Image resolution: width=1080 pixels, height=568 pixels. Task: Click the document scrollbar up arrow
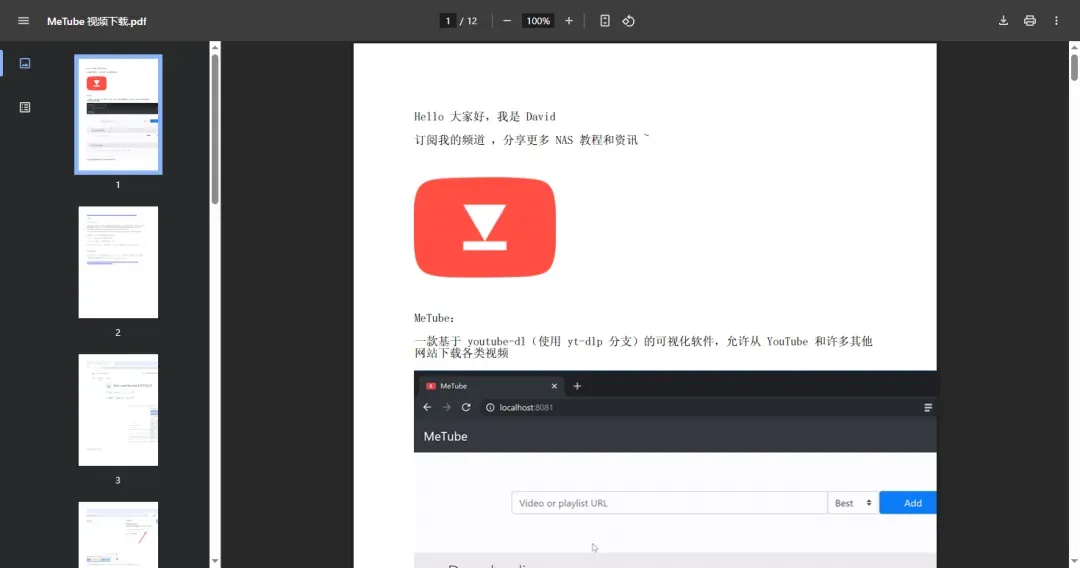(x=1074, y=48)
